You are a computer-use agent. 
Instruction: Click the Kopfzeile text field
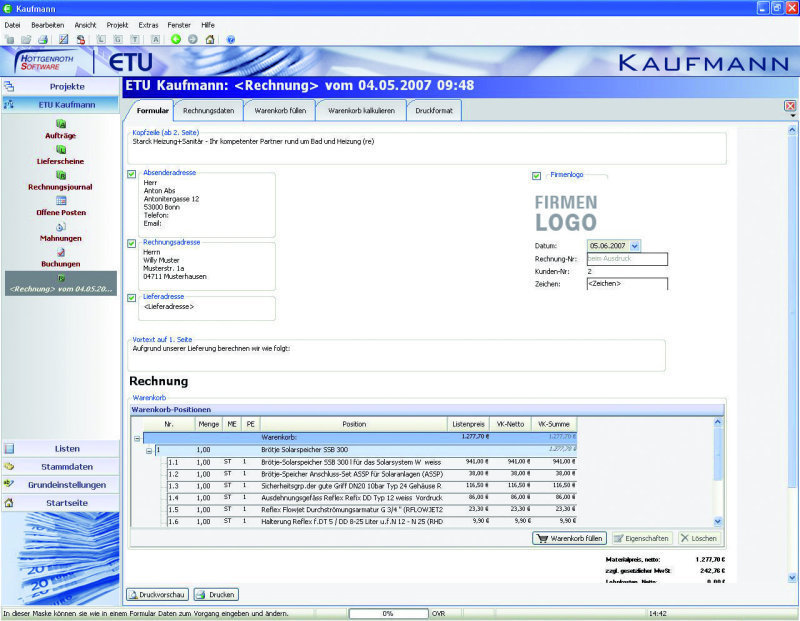(427, 148)
